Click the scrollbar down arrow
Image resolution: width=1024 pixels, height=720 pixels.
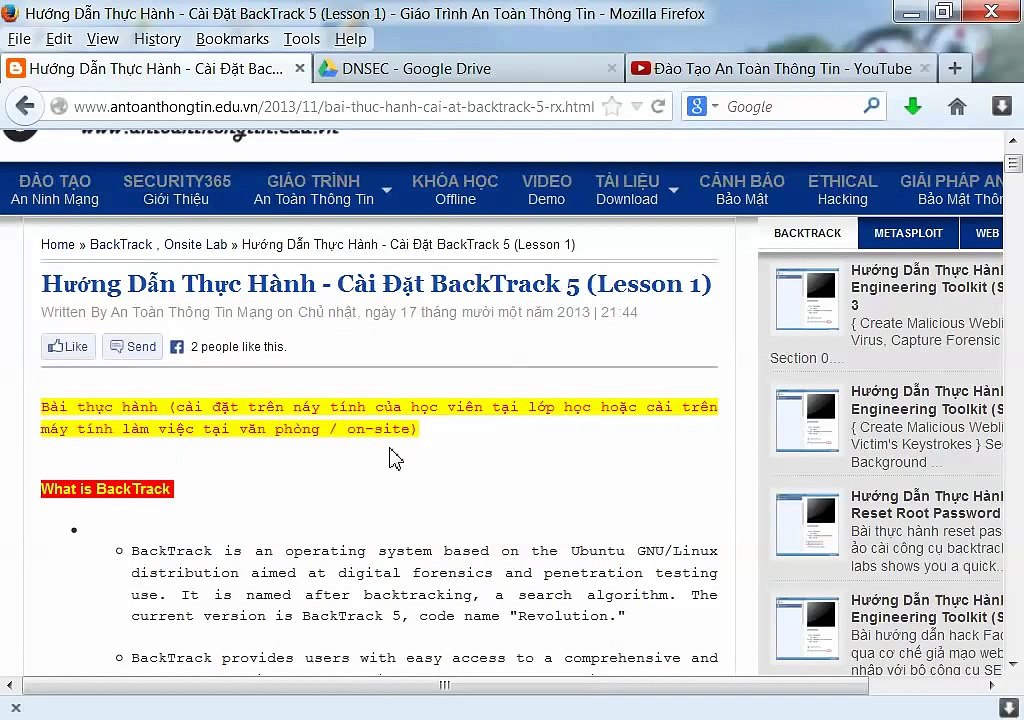click(x=1013, y=664)
